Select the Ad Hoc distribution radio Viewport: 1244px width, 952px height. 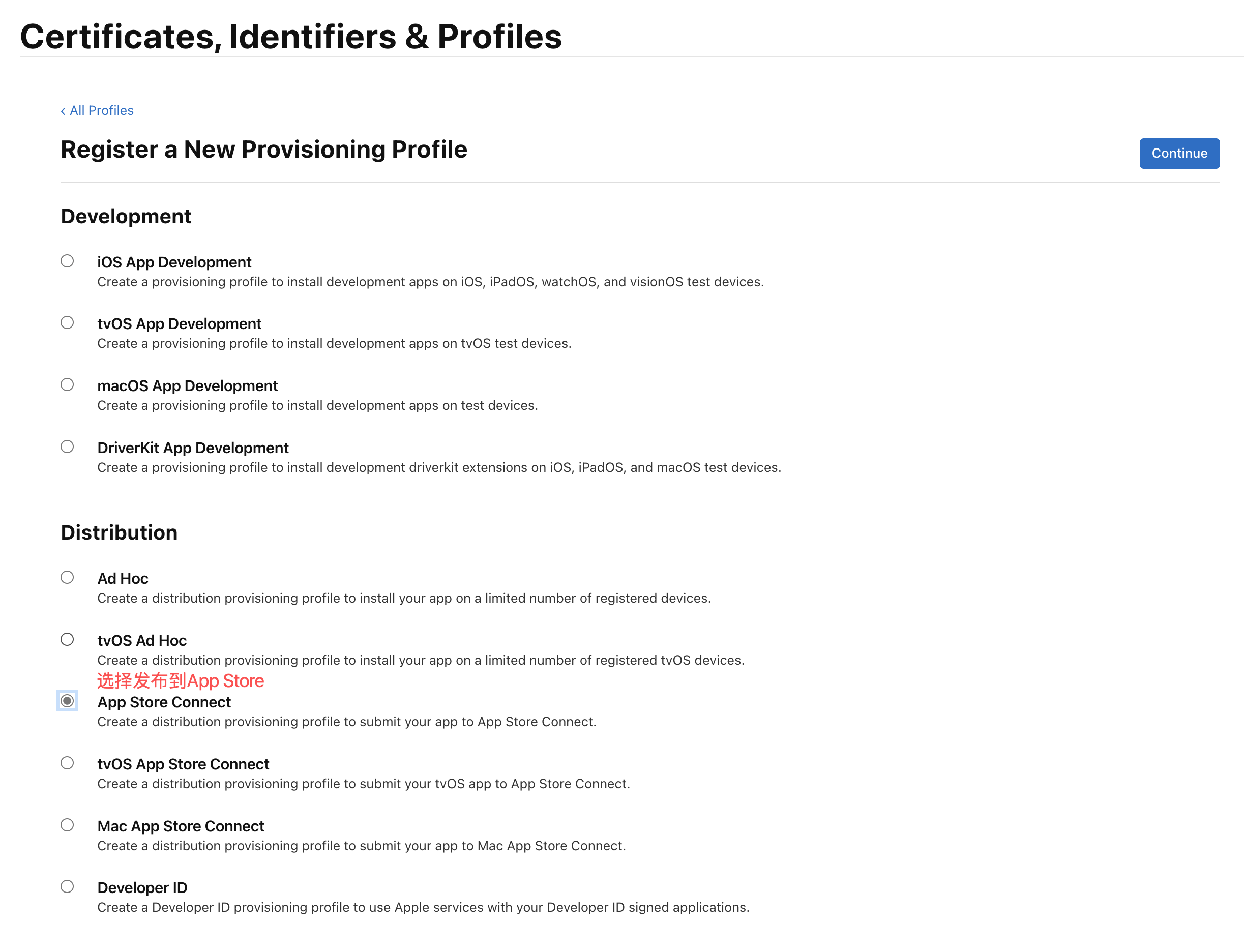pos(68,577)
